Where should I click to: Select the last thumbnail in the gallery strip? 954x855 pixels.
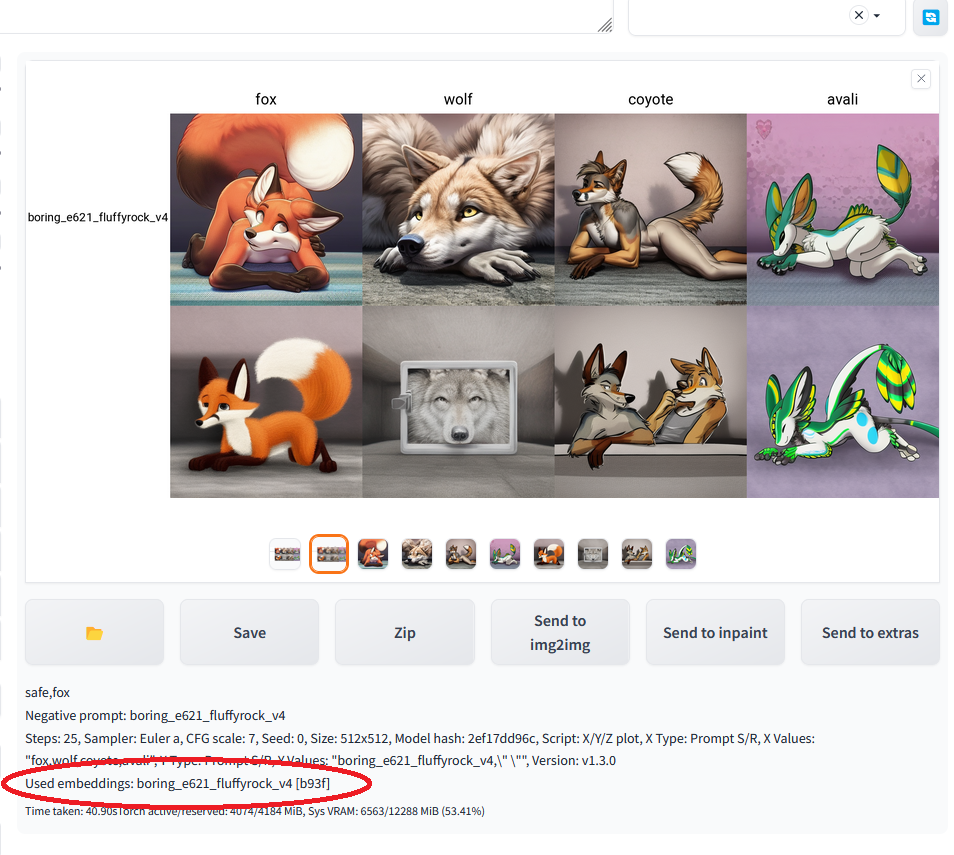(681, 553)
